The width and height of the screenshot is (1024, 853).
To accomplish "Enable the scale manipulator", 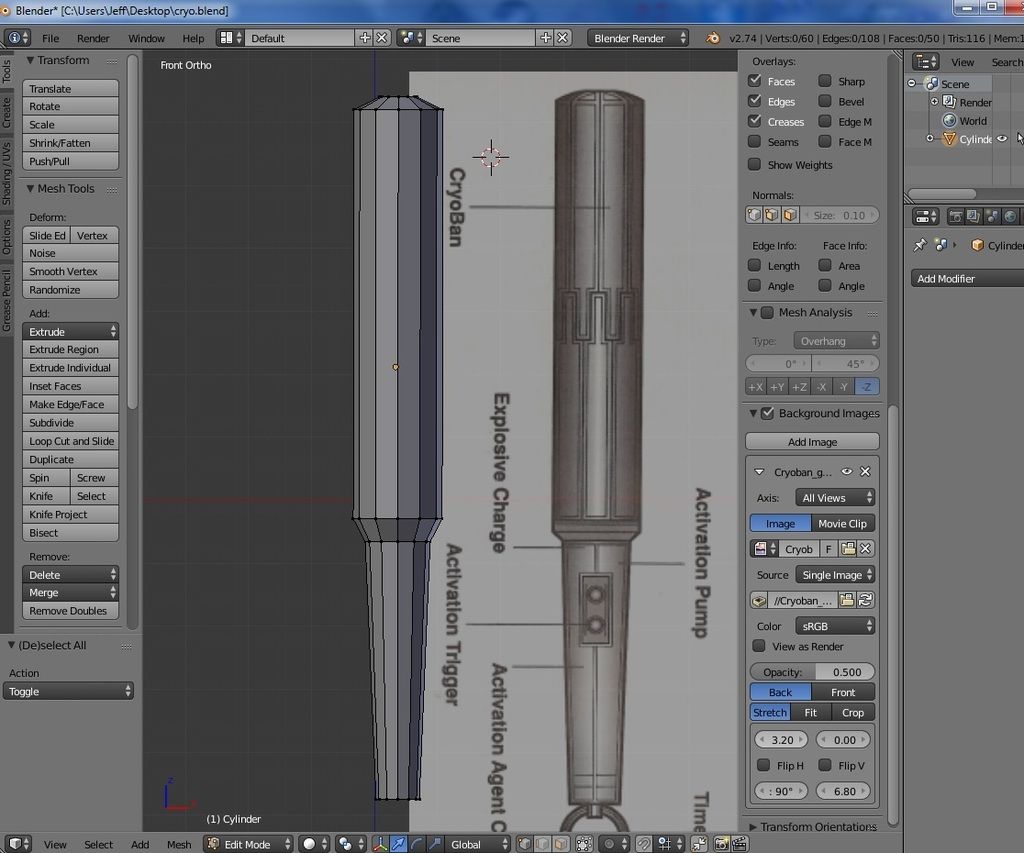I will 434,844.
